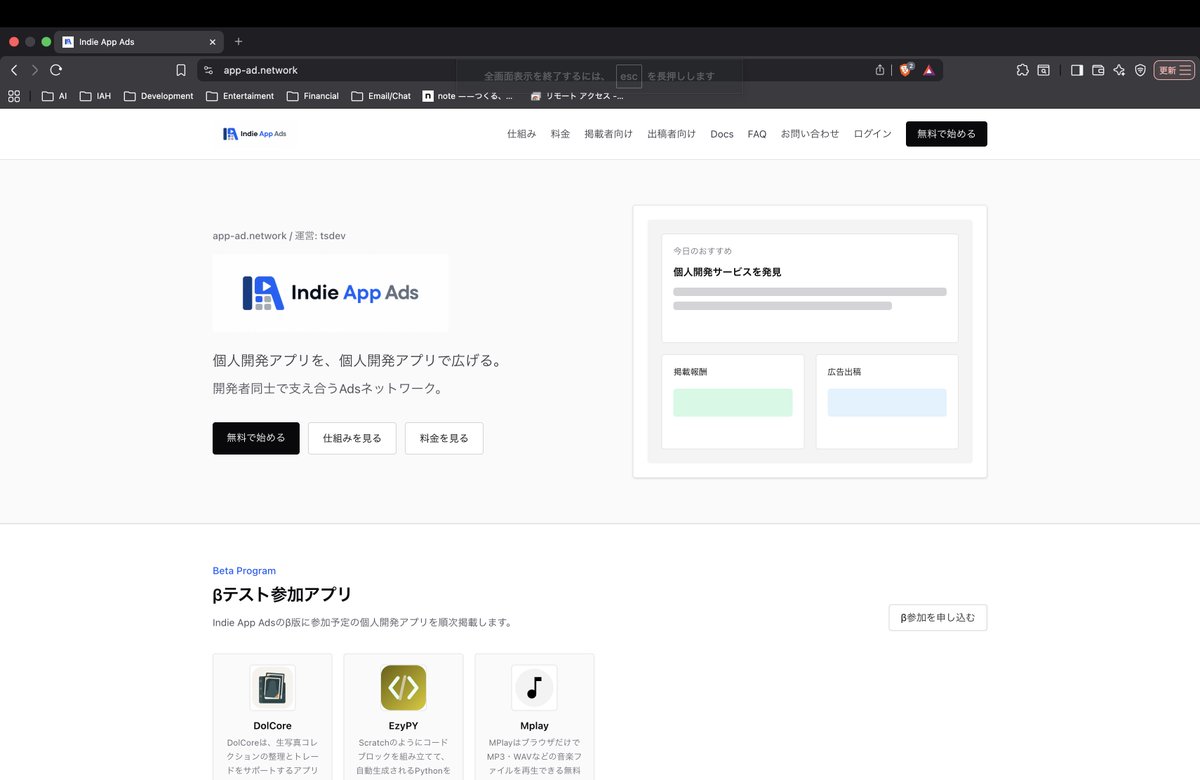Open a new tab with the plus button
The image size is (1200, 780).
coord(238,42)
